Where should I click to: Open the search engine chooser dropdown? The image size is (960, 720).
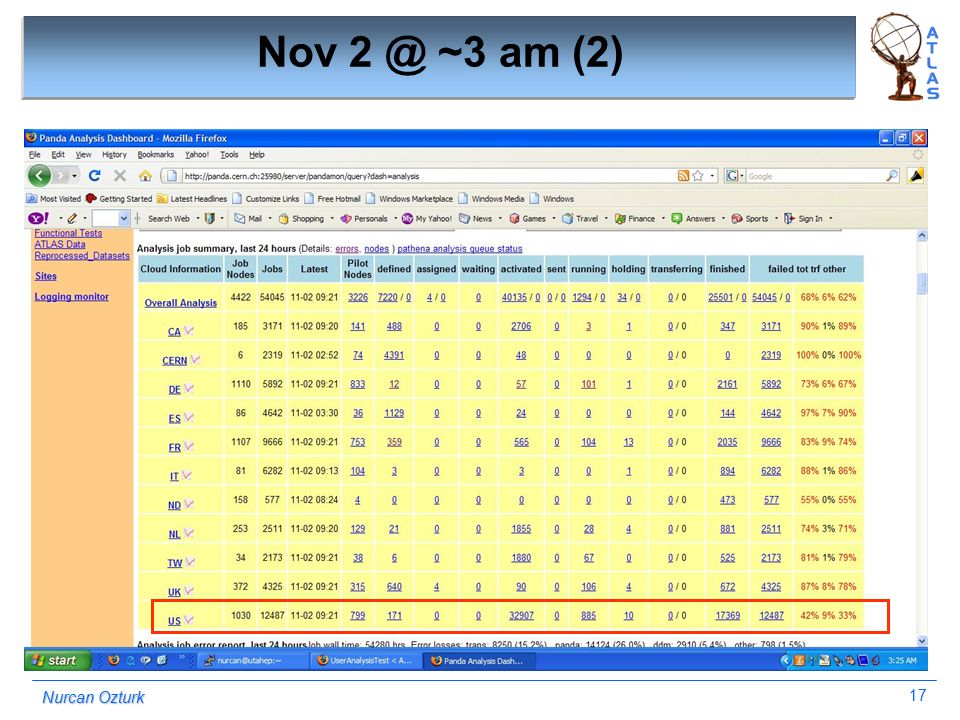pyautogui.click(x=741, y=176)
